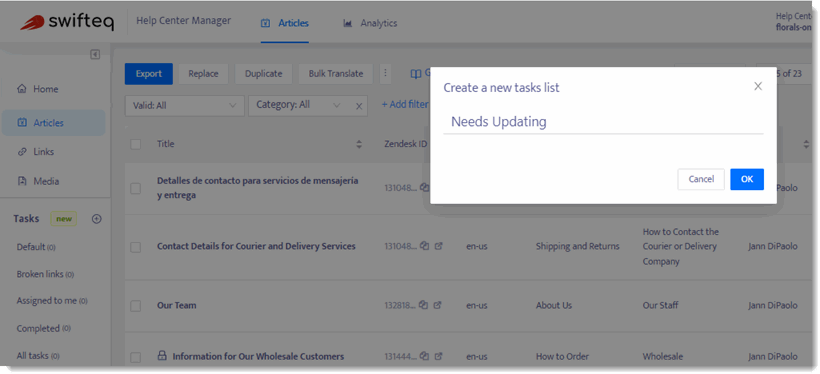Click the Shipping and Returns category cell
820x374 pixels.
click(x=577, y=246)
